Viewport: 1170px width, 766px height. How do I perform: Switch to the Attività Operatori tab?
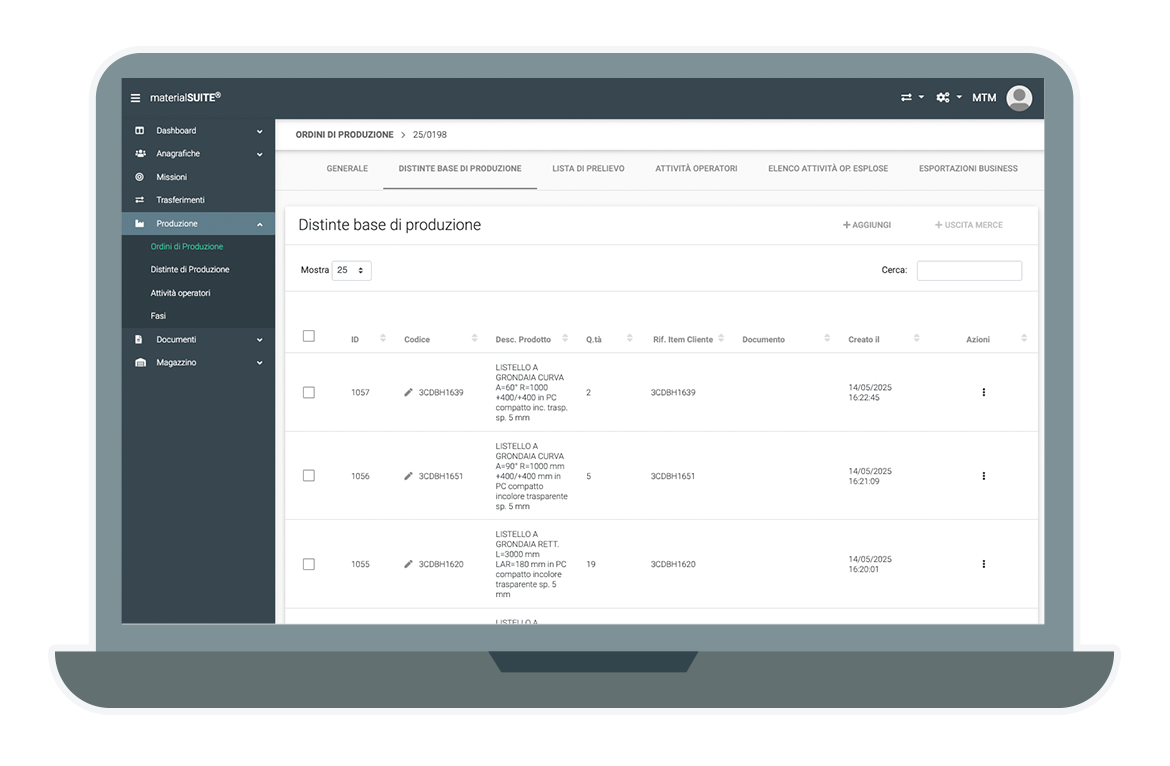click(x=696, y=169)
